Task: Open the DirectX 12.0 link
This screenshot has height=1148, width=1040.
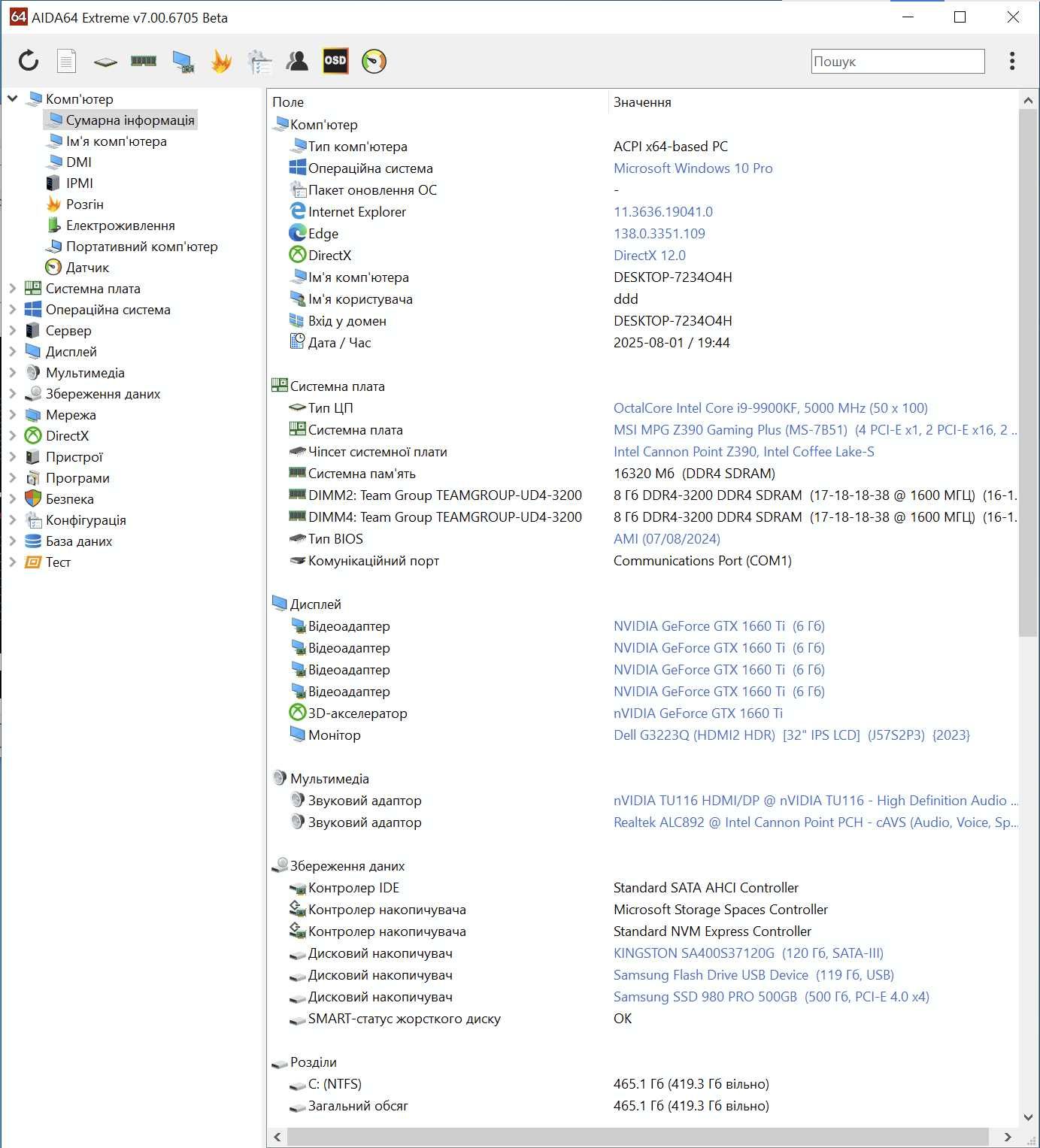Action: click(650, 255)
